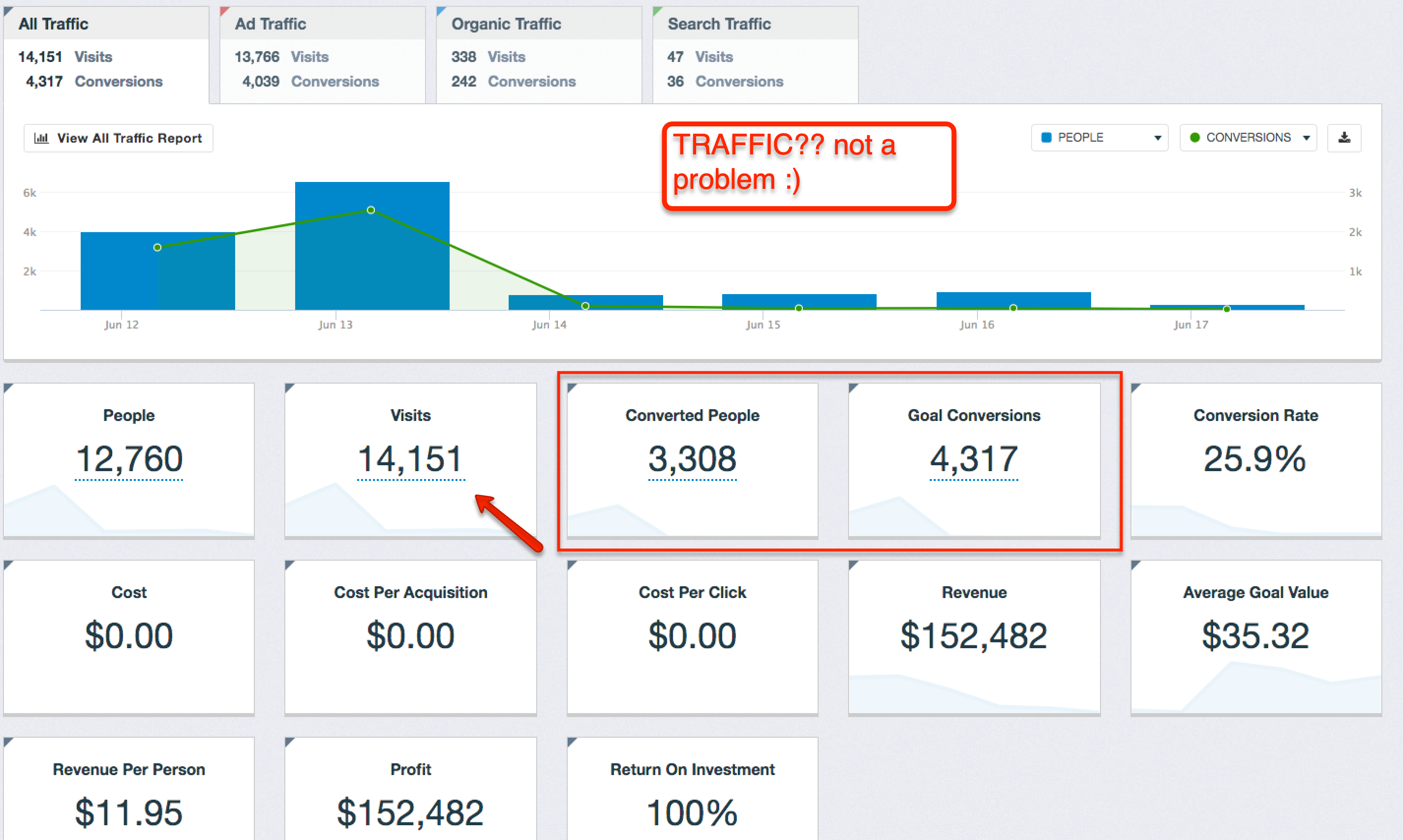Screen dimensions: 1403x840
Task: Open the PEOPLE metric dropdown
Action: [1099, 138]
